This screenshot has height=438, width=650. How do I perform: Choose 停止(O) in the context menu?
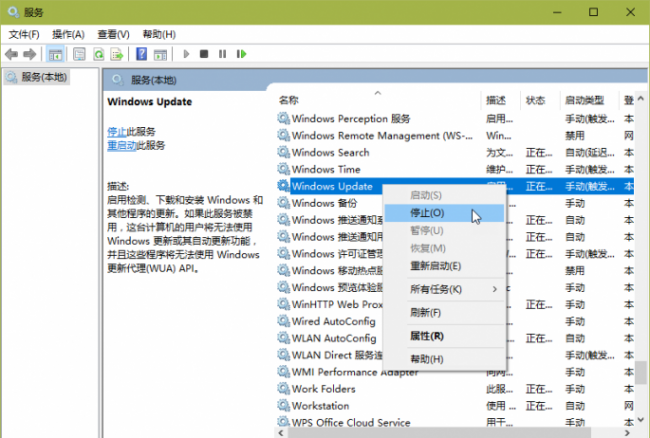(x=444, y=213)
